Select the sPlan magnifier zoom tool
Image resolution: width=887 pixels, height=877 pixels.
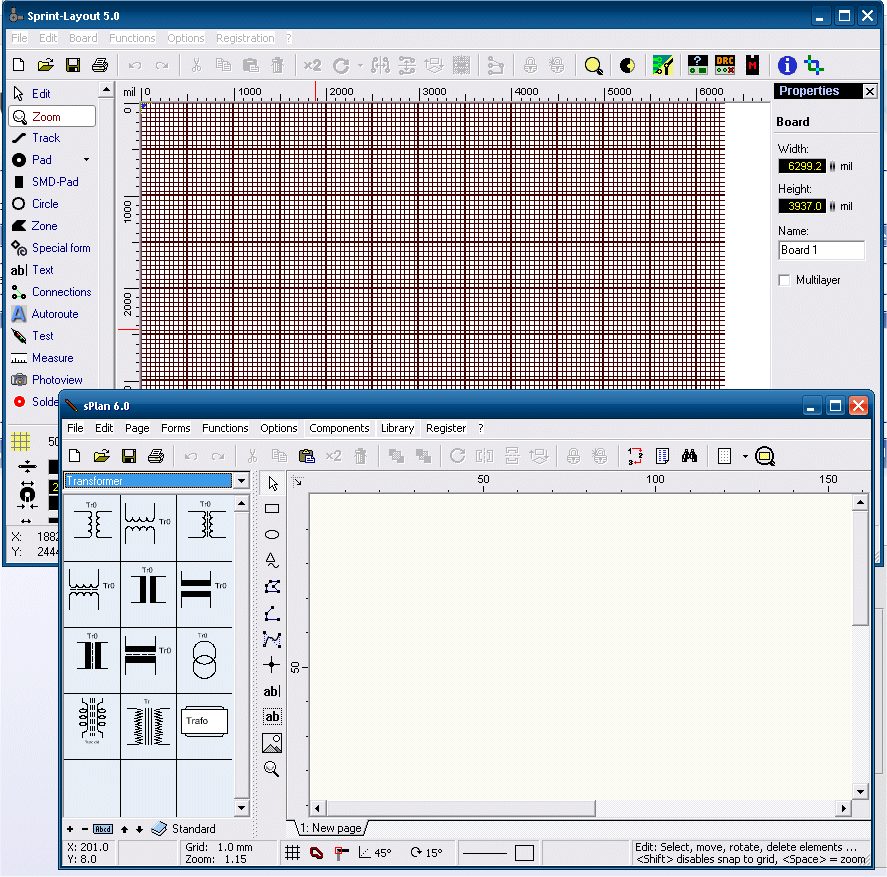272,769
